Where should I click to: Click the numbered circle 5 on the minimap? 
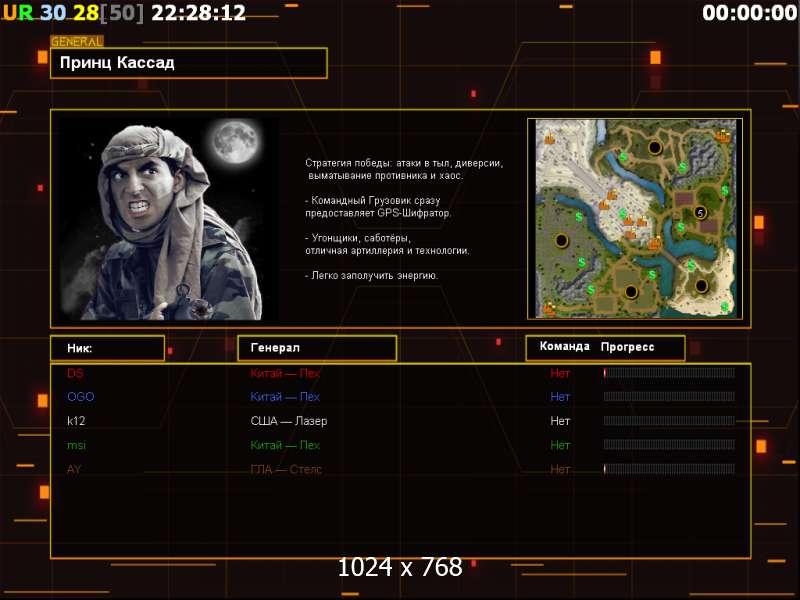pos(700,213)
